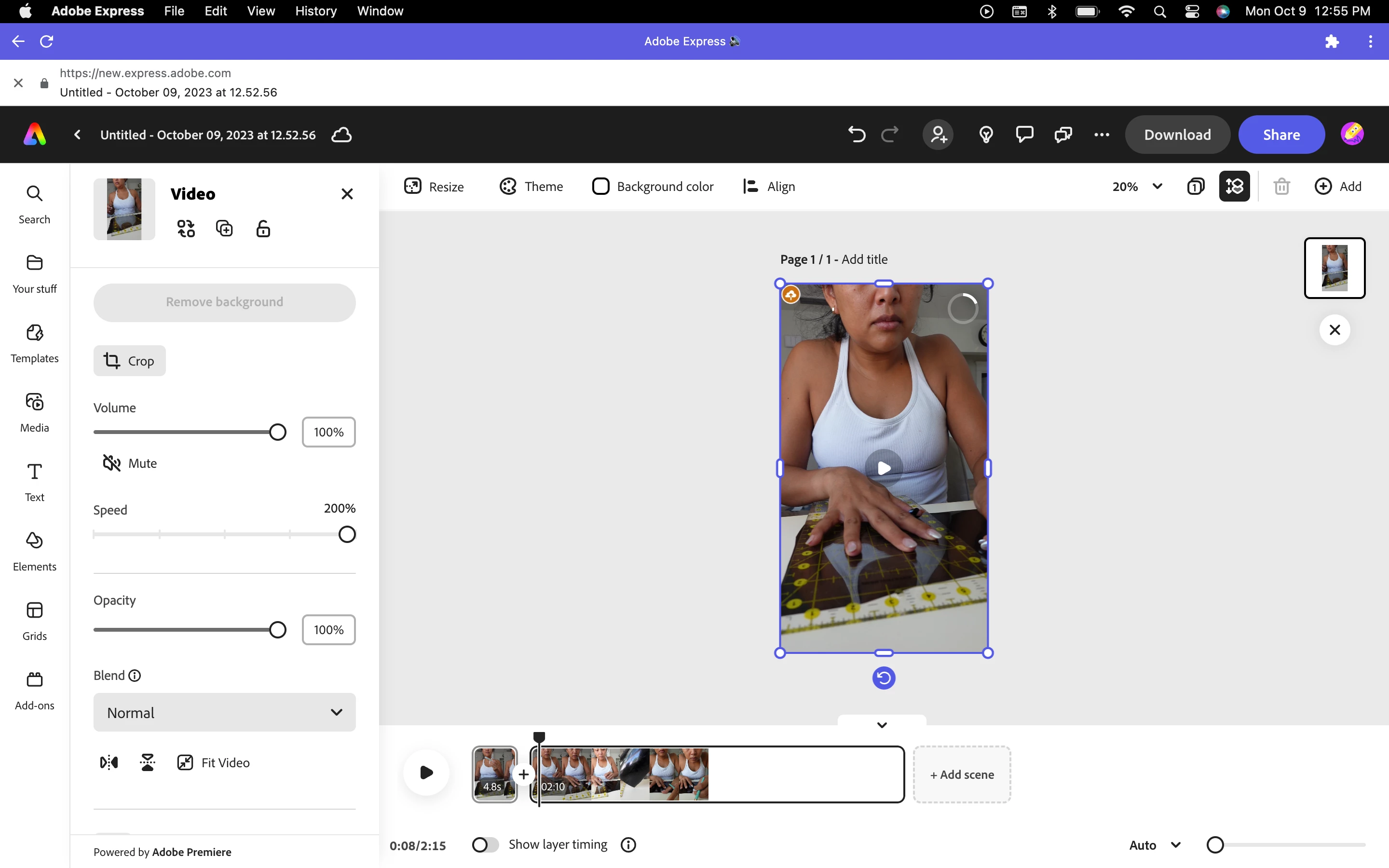Toggle Show layer timing switch

485,844
